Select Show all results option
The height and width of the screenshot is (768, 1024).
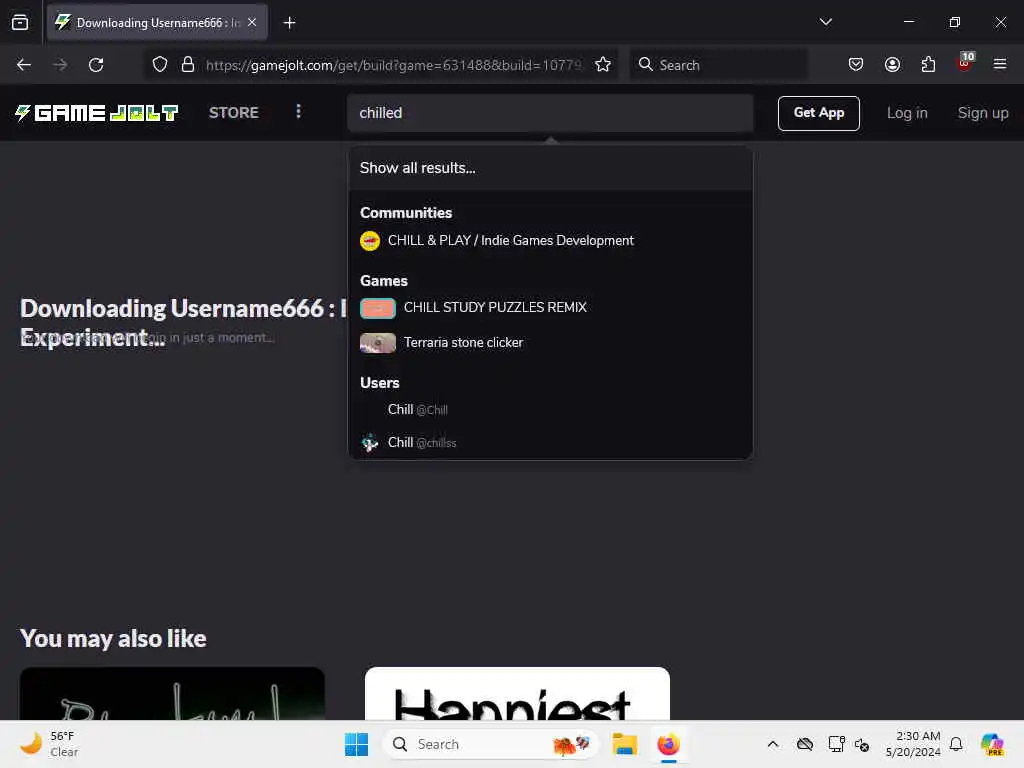551,168
